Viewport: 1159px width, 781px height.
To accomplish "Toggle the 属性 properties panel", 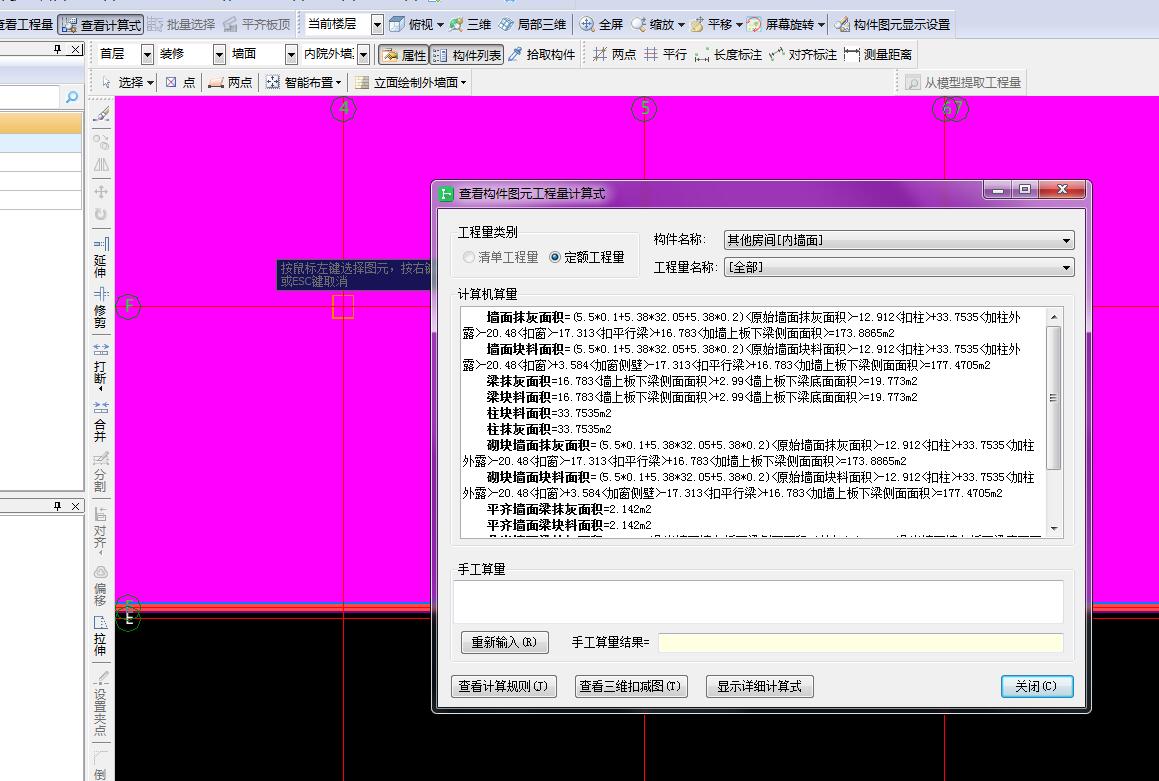I will [x=405, y=55].
